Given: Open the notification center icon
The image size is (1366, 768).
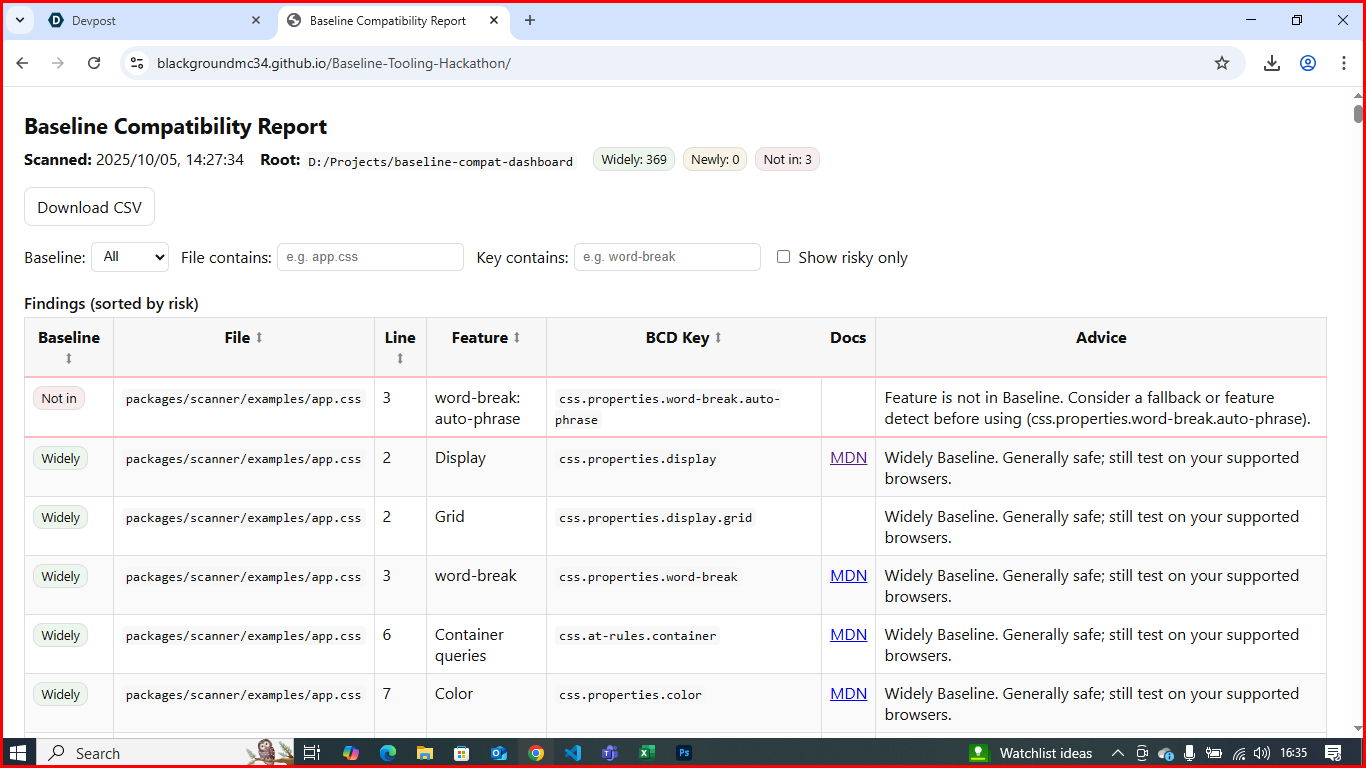Looking at the screenshot, I should pos(1333,753).
